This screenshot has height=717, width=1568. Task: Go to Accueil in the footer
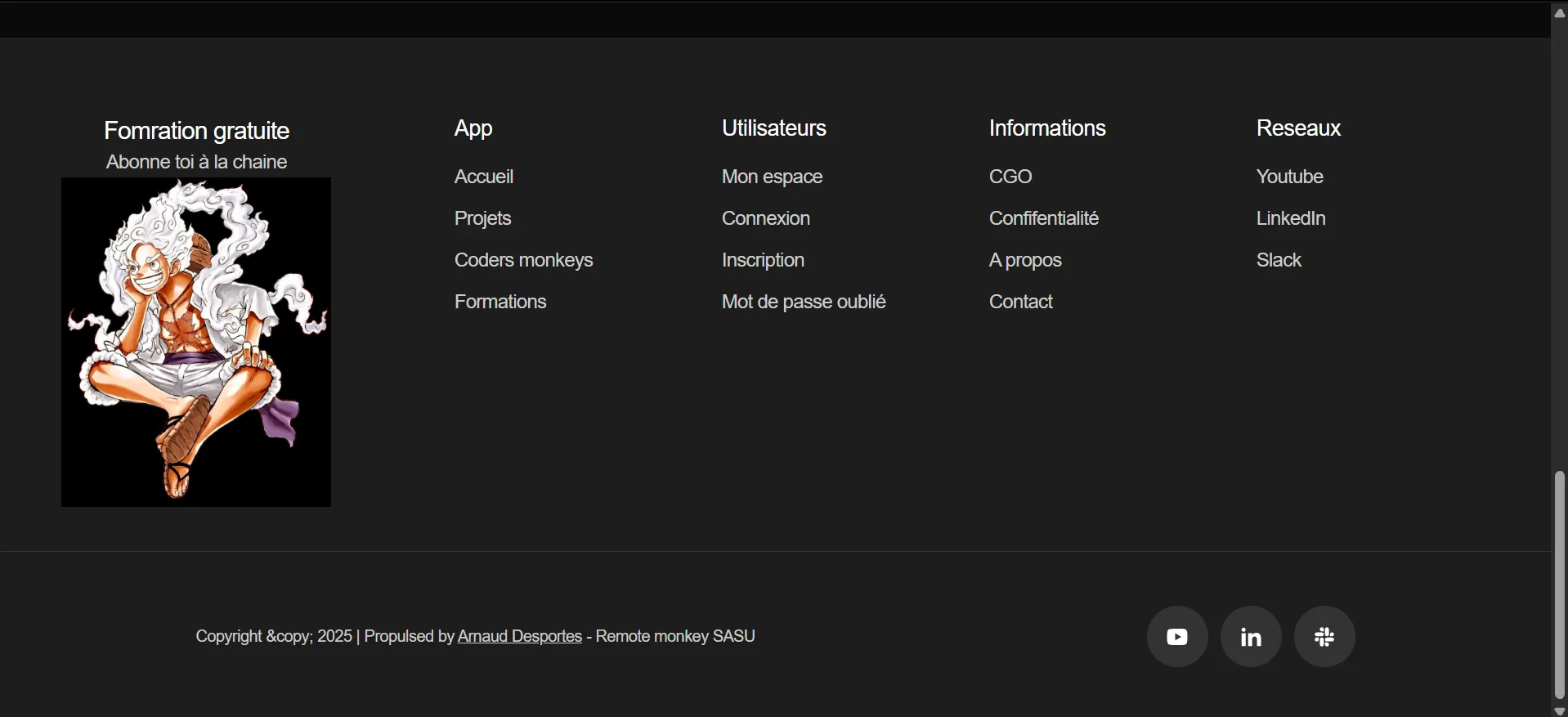click(483, 177)
